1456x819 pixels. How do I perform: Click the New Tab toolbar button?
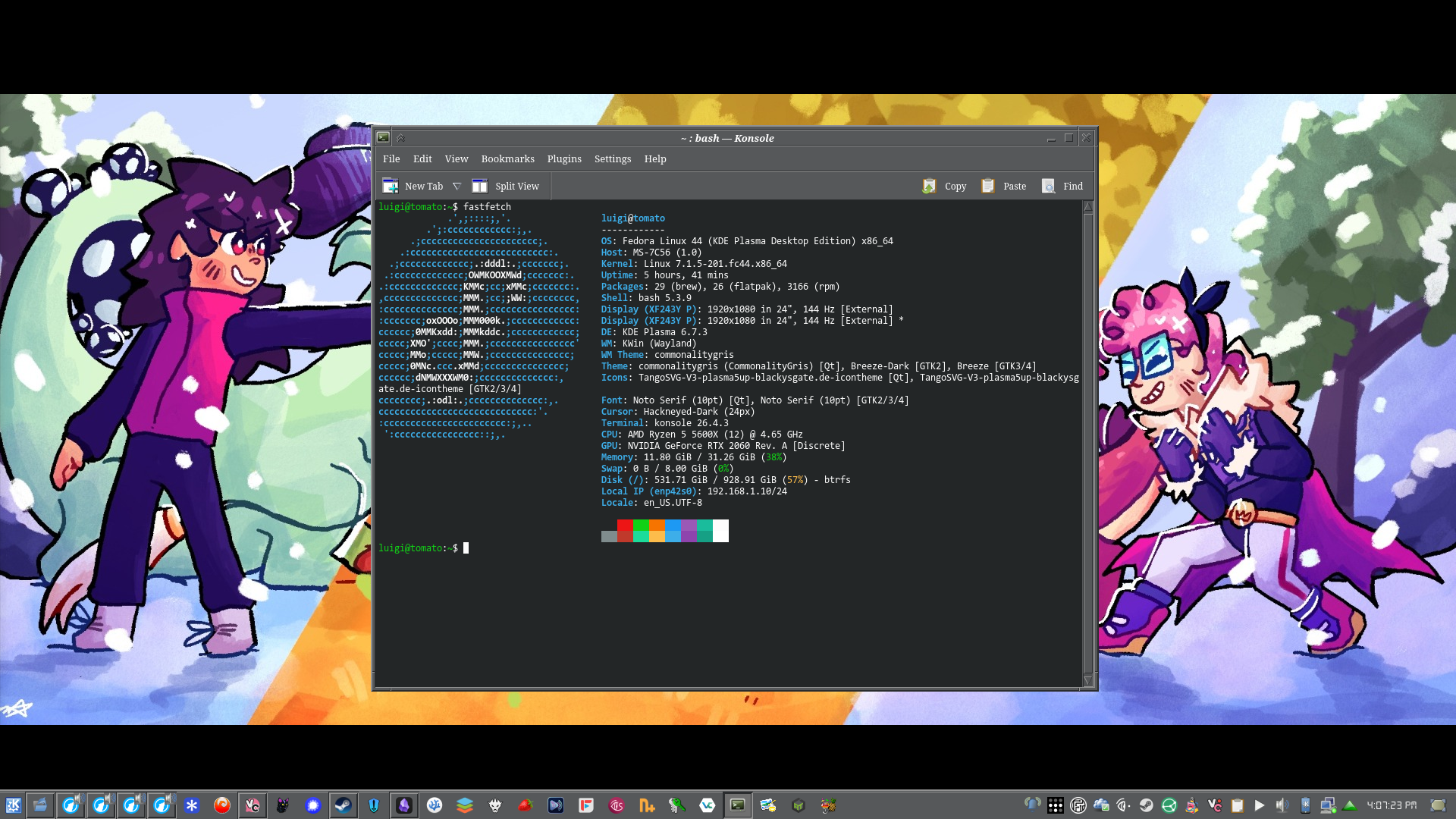[x=413, y=186]
